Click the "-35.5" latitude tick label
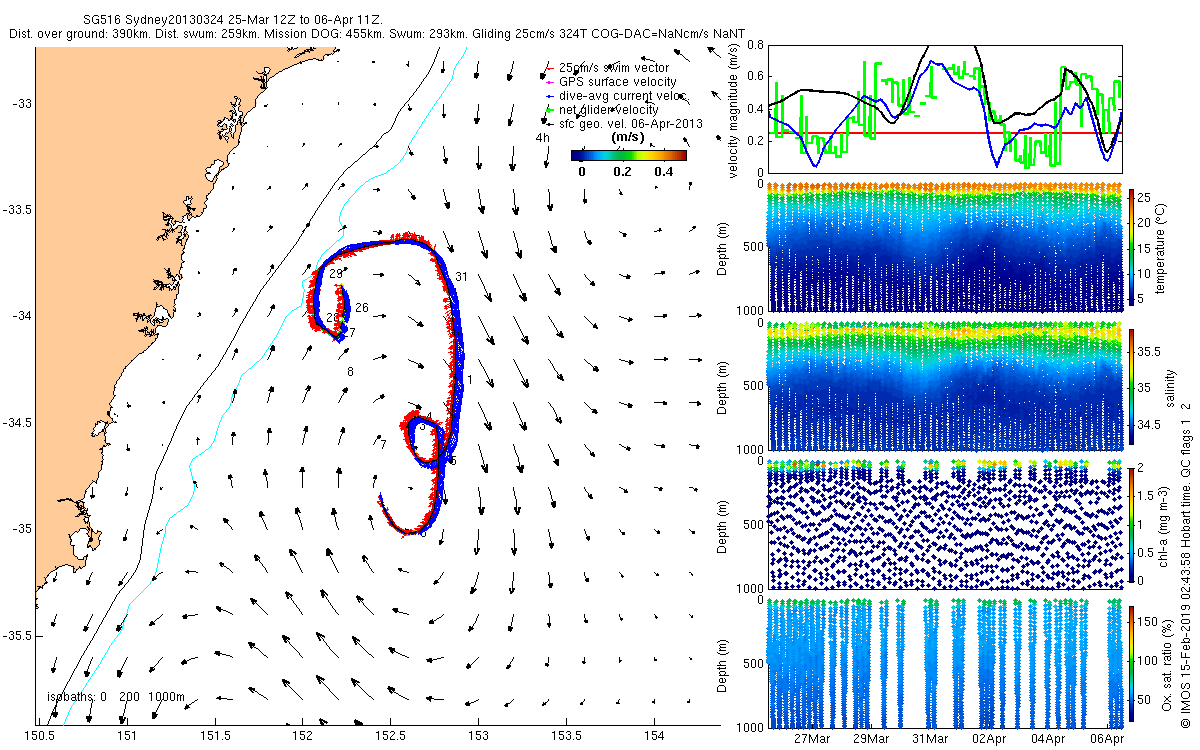 coord(17,636)
